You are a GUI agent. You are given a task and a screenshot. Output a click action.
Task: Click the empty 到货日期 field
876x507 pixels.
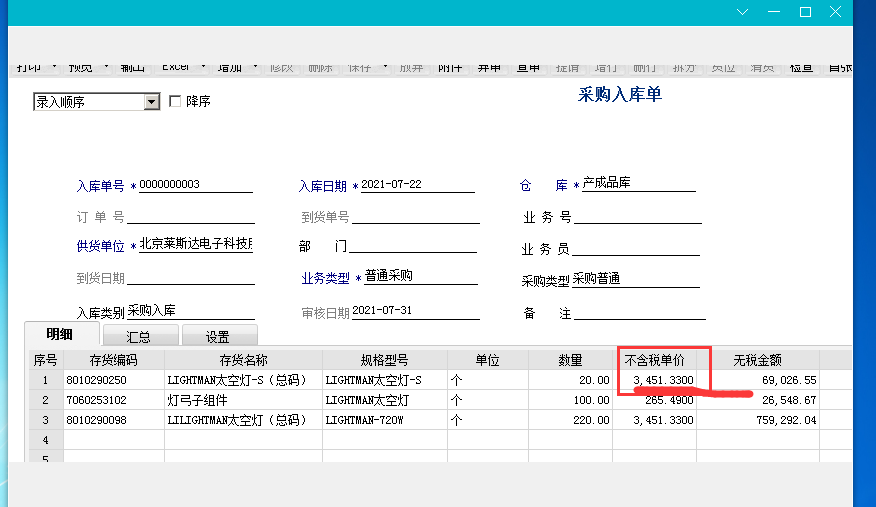coord(191,278)
